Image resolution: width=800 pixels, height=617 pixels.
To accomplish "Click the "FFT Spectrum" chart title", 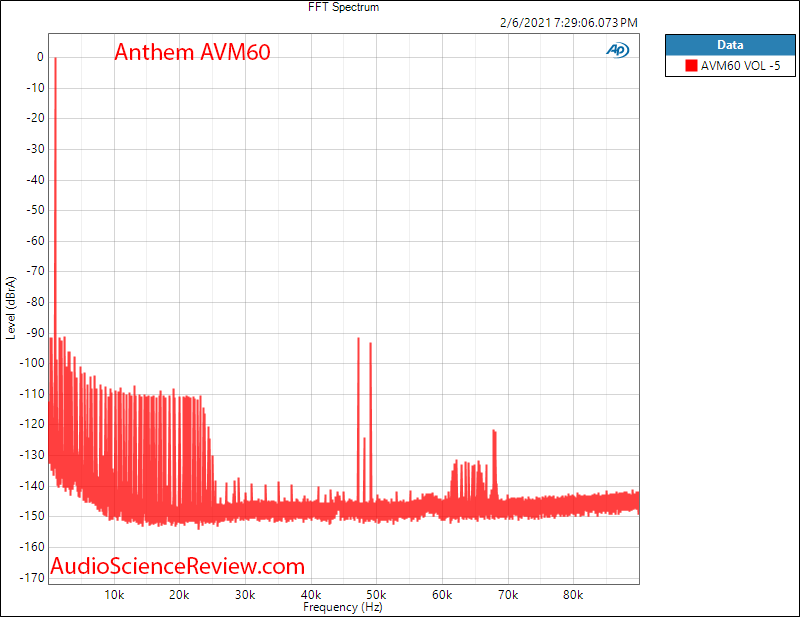I will [x=343, y=7].
